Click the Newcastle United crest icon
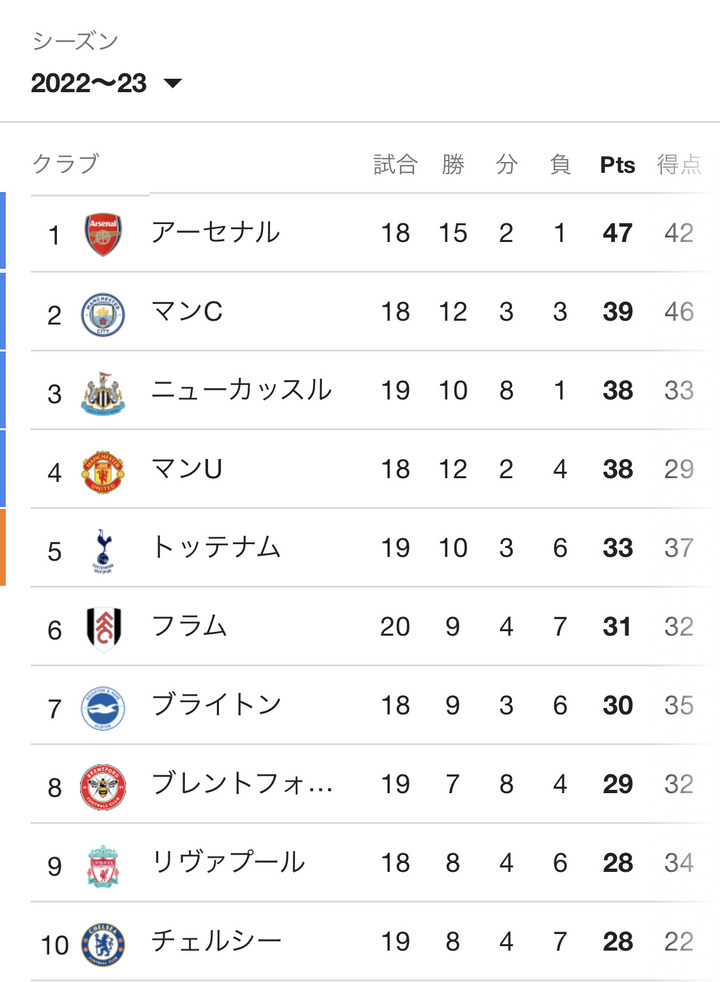720x982 pixels. click(103, 392)
